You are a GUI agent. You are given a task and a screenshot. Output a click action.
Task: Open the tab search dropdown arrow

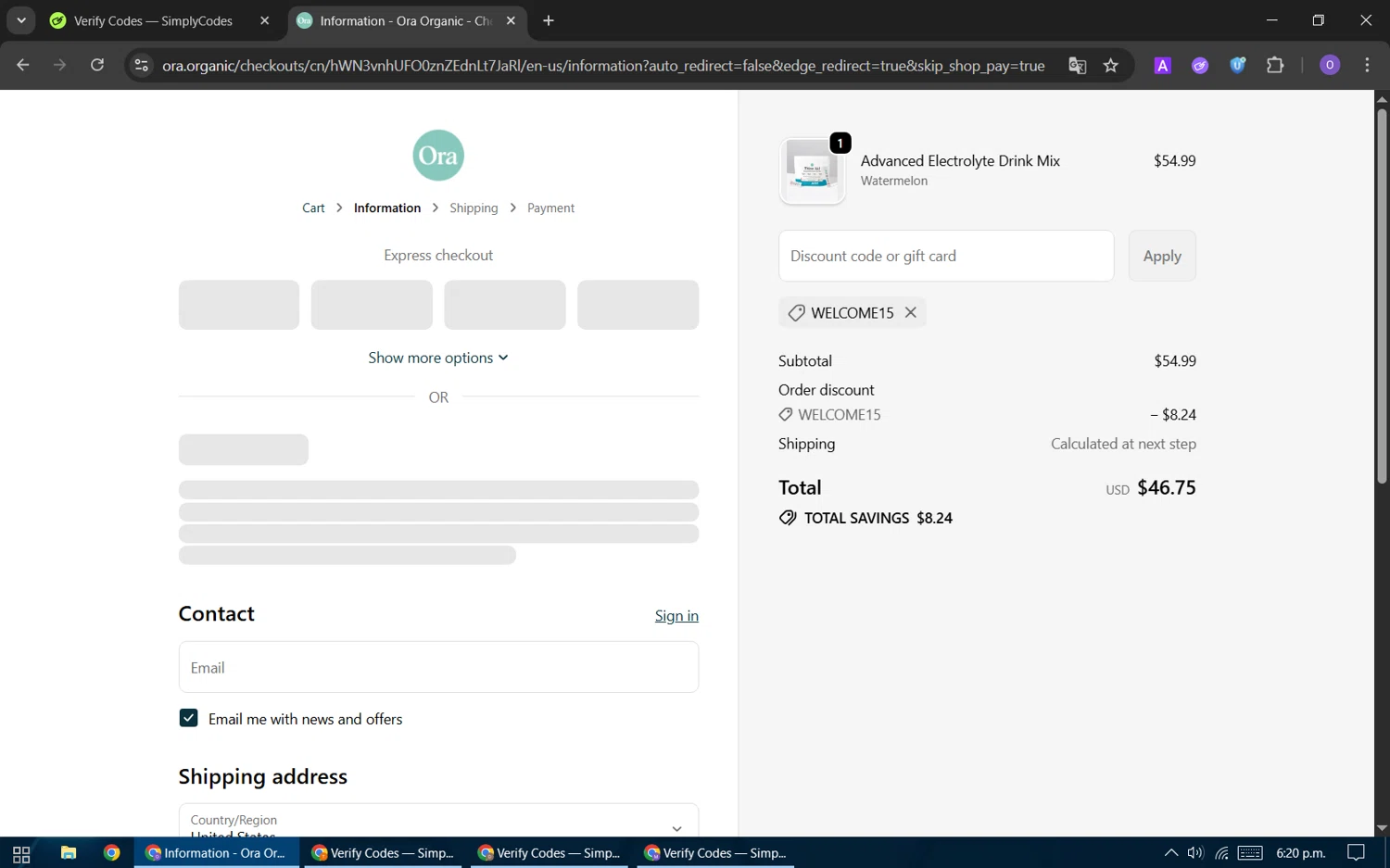[x=20, y=20]
